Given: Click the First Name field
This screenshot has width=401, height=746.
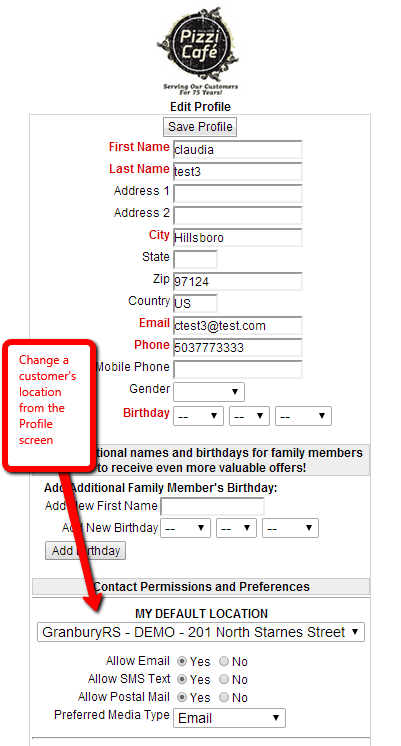Looking at the screenshot, I should pos(238,149).
